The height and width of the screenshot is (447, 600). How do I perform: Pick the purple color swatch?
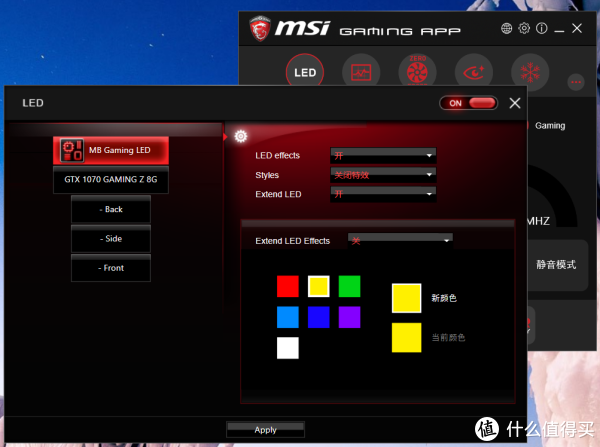tap(349, 317)
